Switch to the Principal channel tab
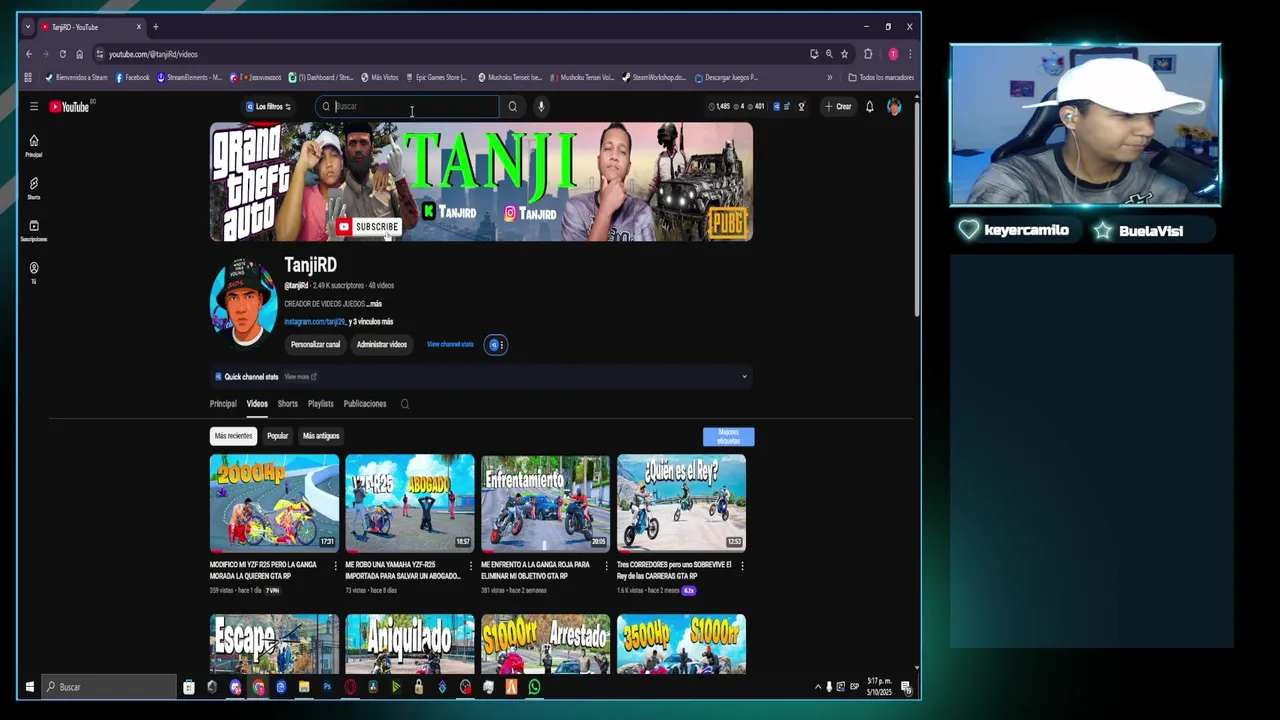The image size is (1280, 720). tap(223, 404)
